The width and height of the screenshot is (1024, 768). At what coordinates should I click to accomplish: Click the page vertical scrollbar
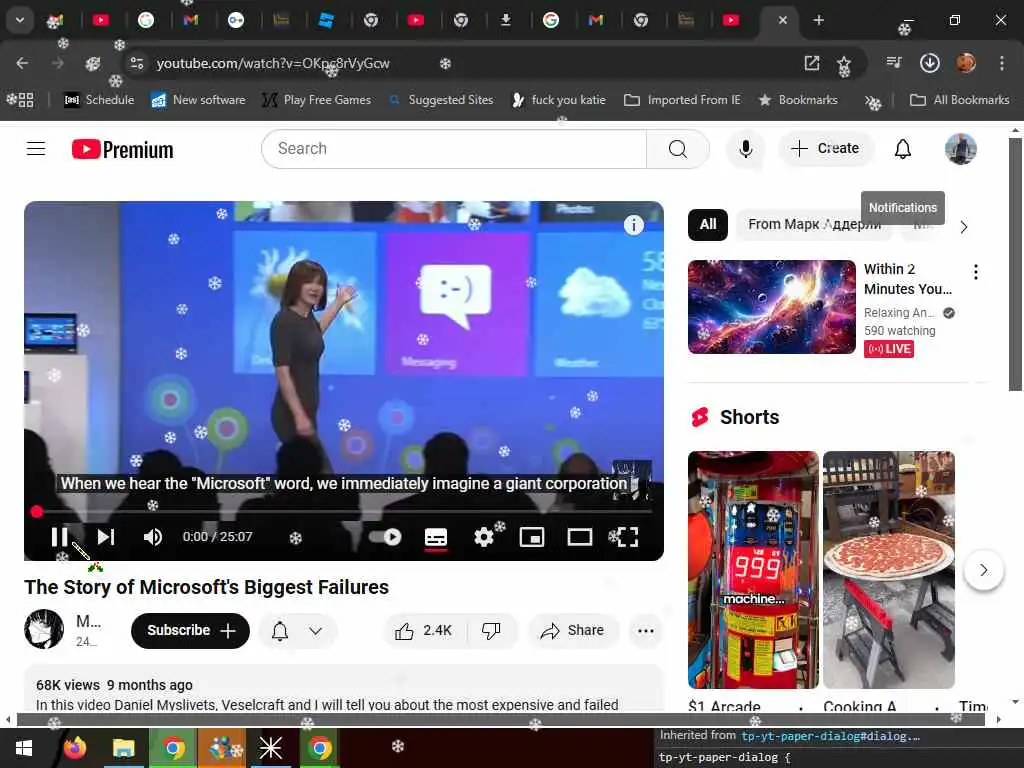1015,264
